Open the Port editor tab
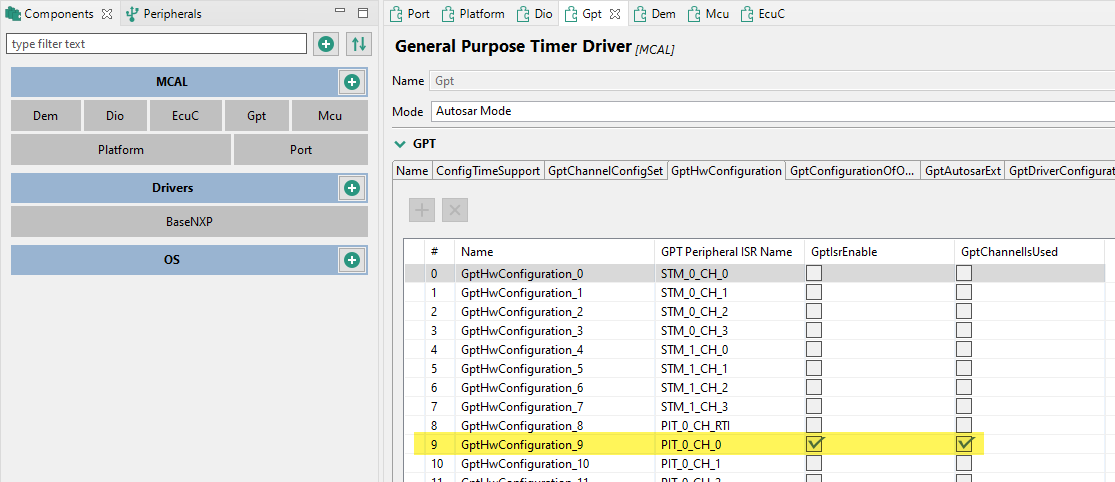The width and height of the screenshot is (1115, 482). click(410, 15)
